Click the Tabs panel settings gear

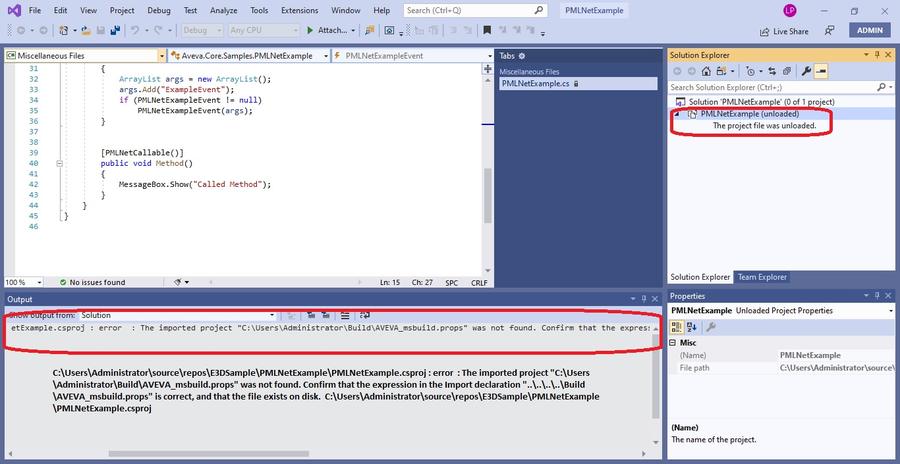(522, 56)
